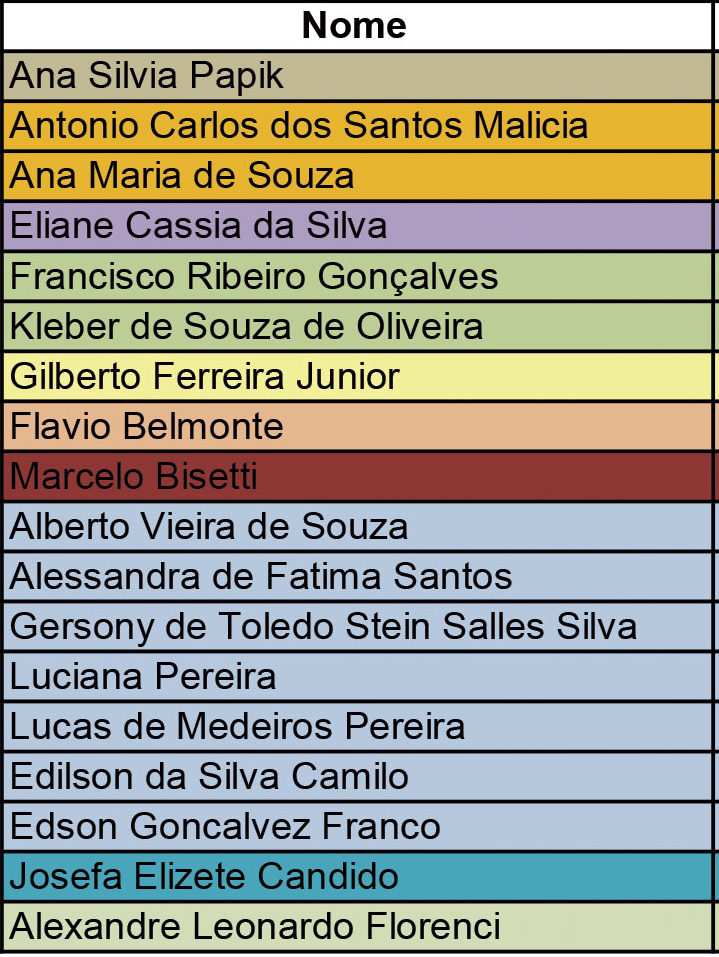This screenshot has width=719, height=957.
Task: Click Eliane Cassia da Silva cell
Action: [198, 226]
